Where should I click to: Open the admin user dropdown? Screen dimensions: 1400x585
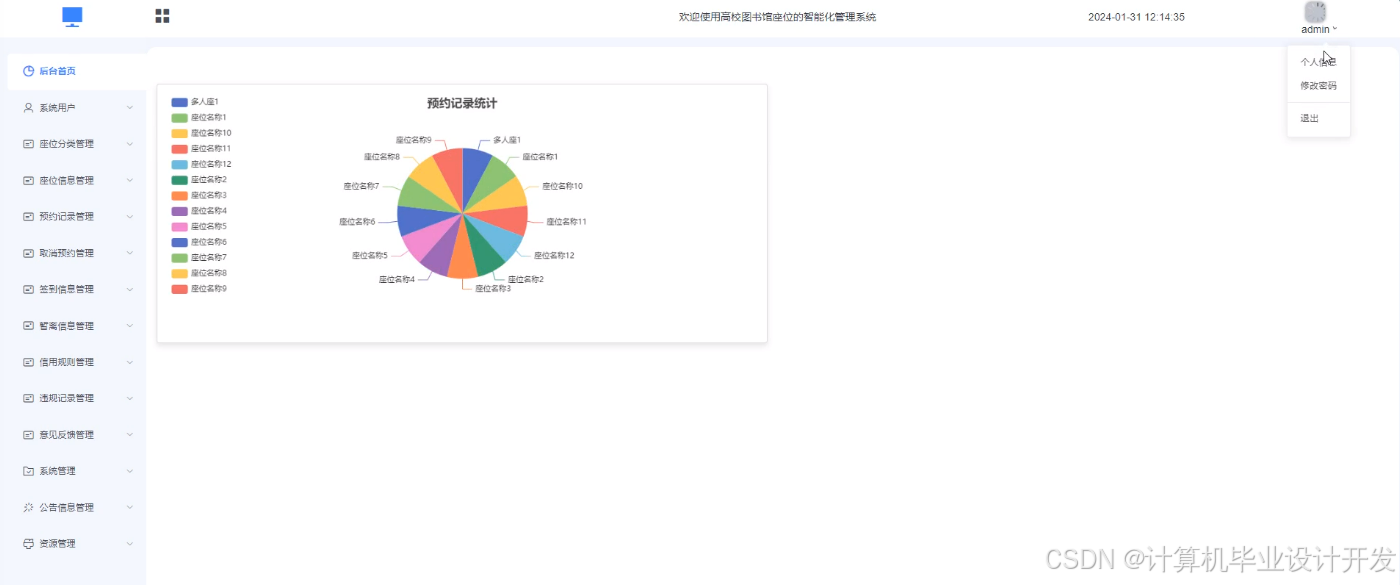tap(1318, 29)
